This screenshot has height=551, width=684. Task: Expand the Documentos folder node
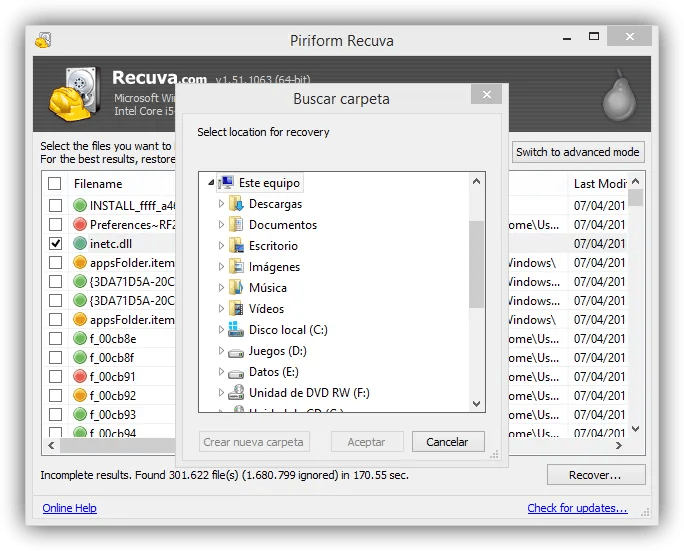221,224
